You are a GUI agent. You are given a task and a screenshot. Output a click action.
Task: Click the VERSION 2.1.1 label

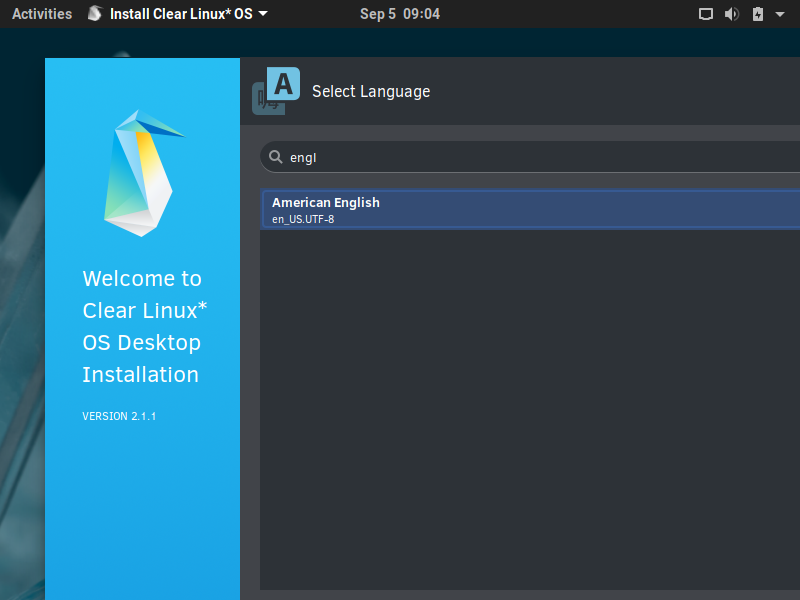point(119,416)
